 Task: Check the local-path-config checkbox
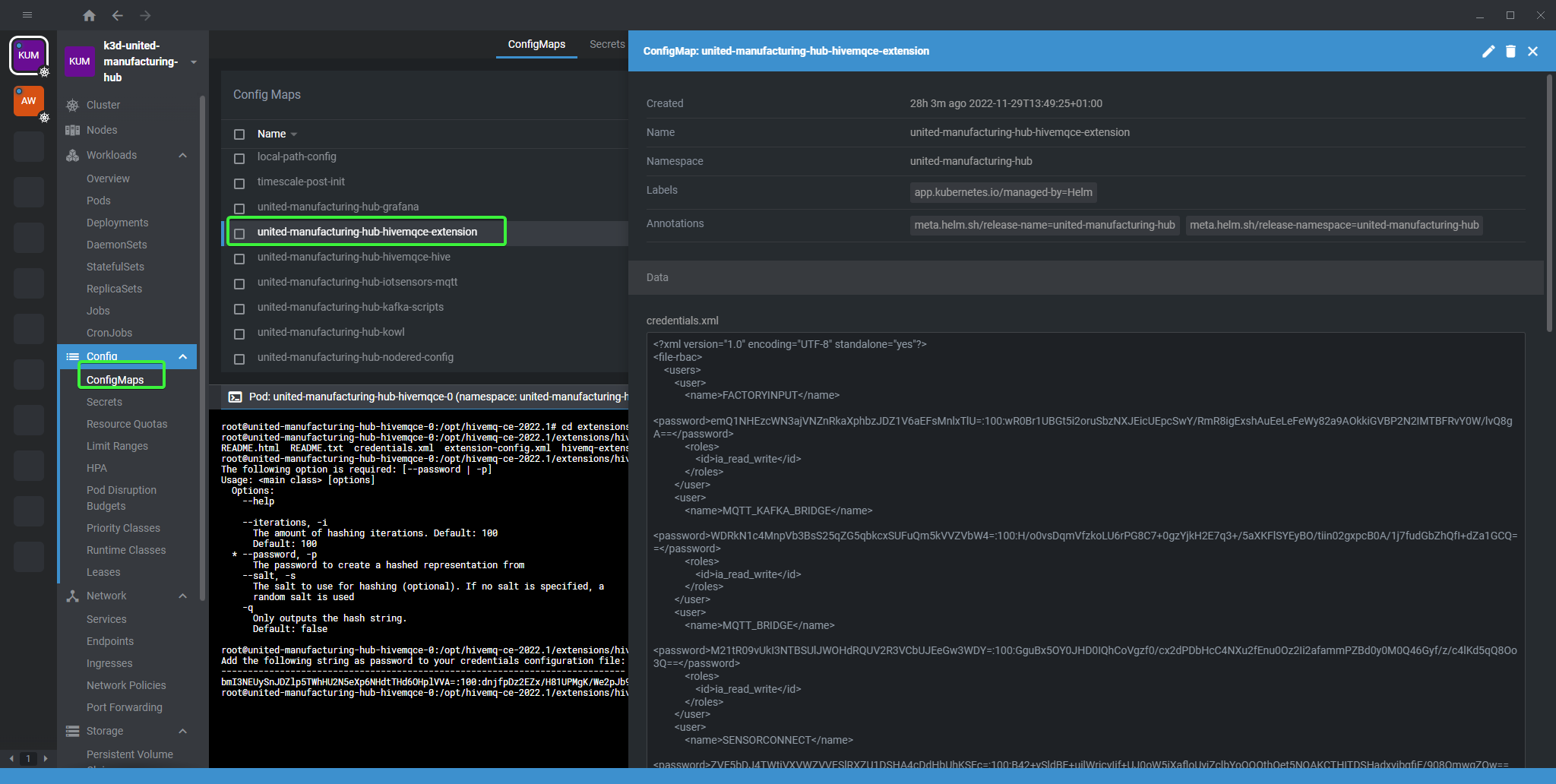coord(239,158)
